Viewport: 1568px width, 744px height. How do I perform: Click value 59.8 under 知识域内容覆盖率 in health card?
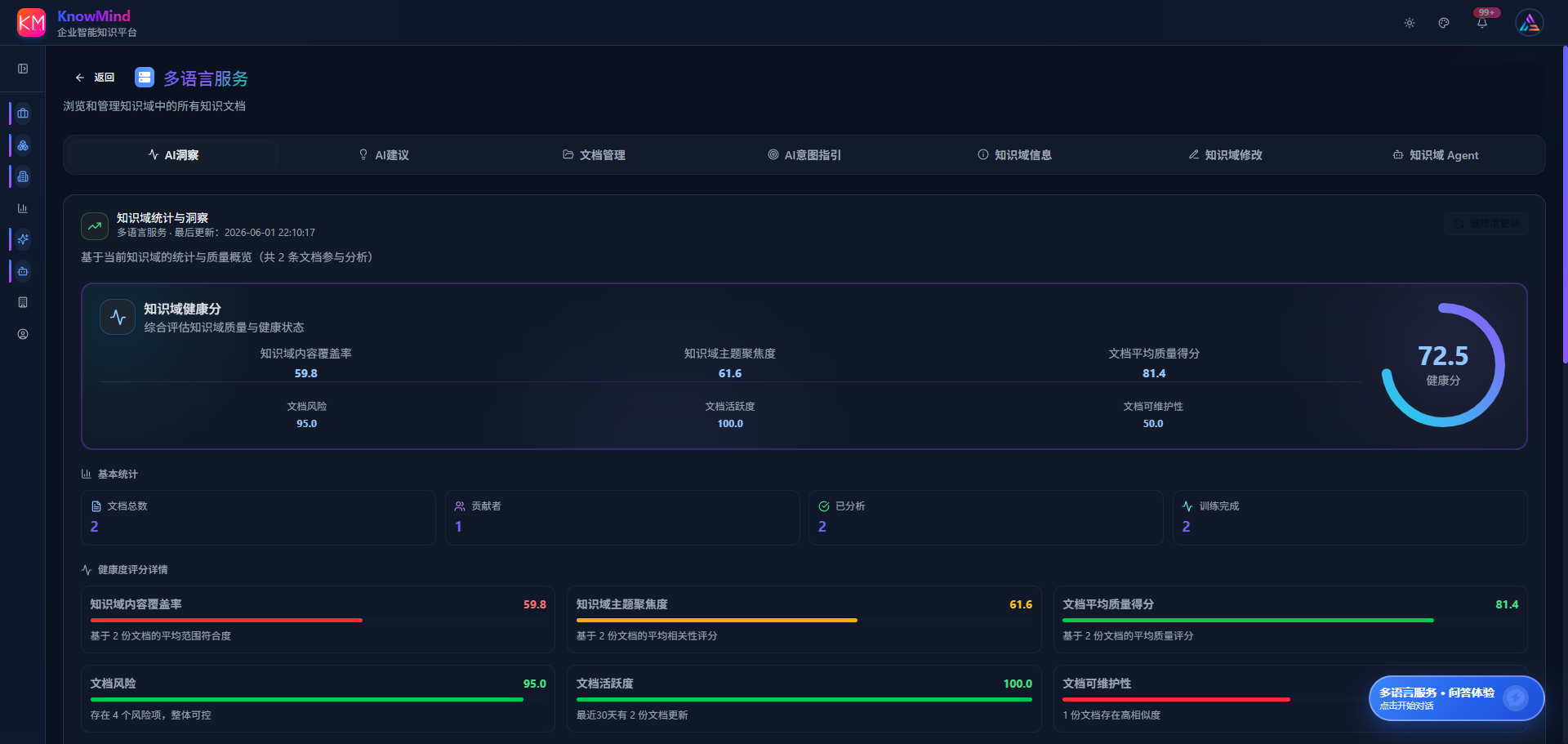(306, 373)
